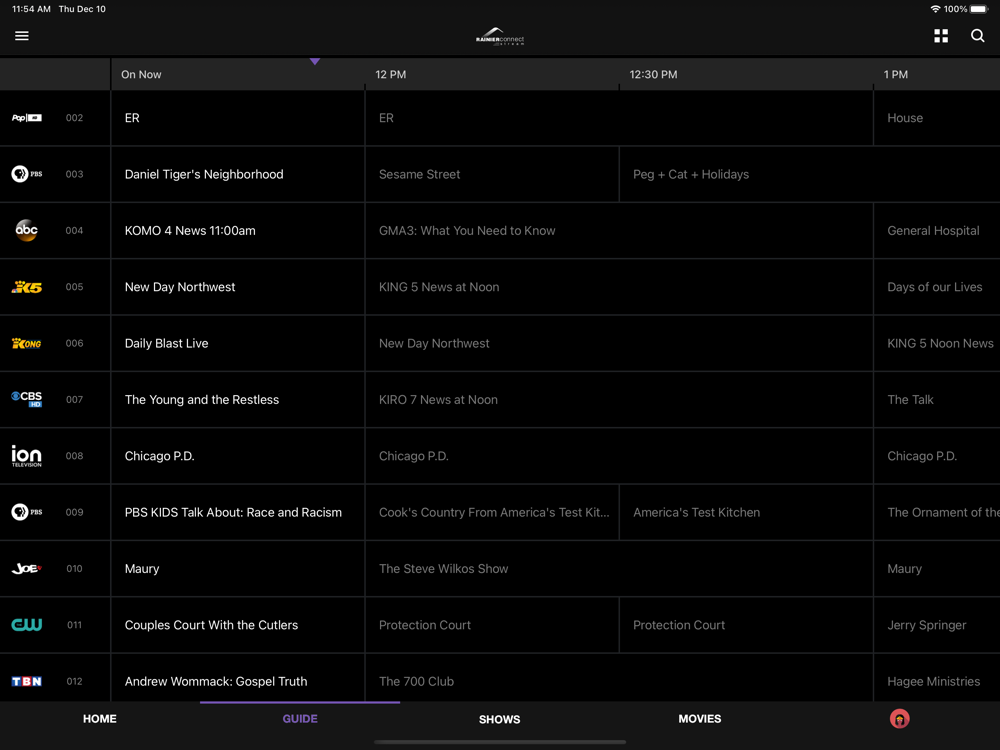Open ER airing on now
Screen dimensions: 1000x750
(x=238, y=118)
